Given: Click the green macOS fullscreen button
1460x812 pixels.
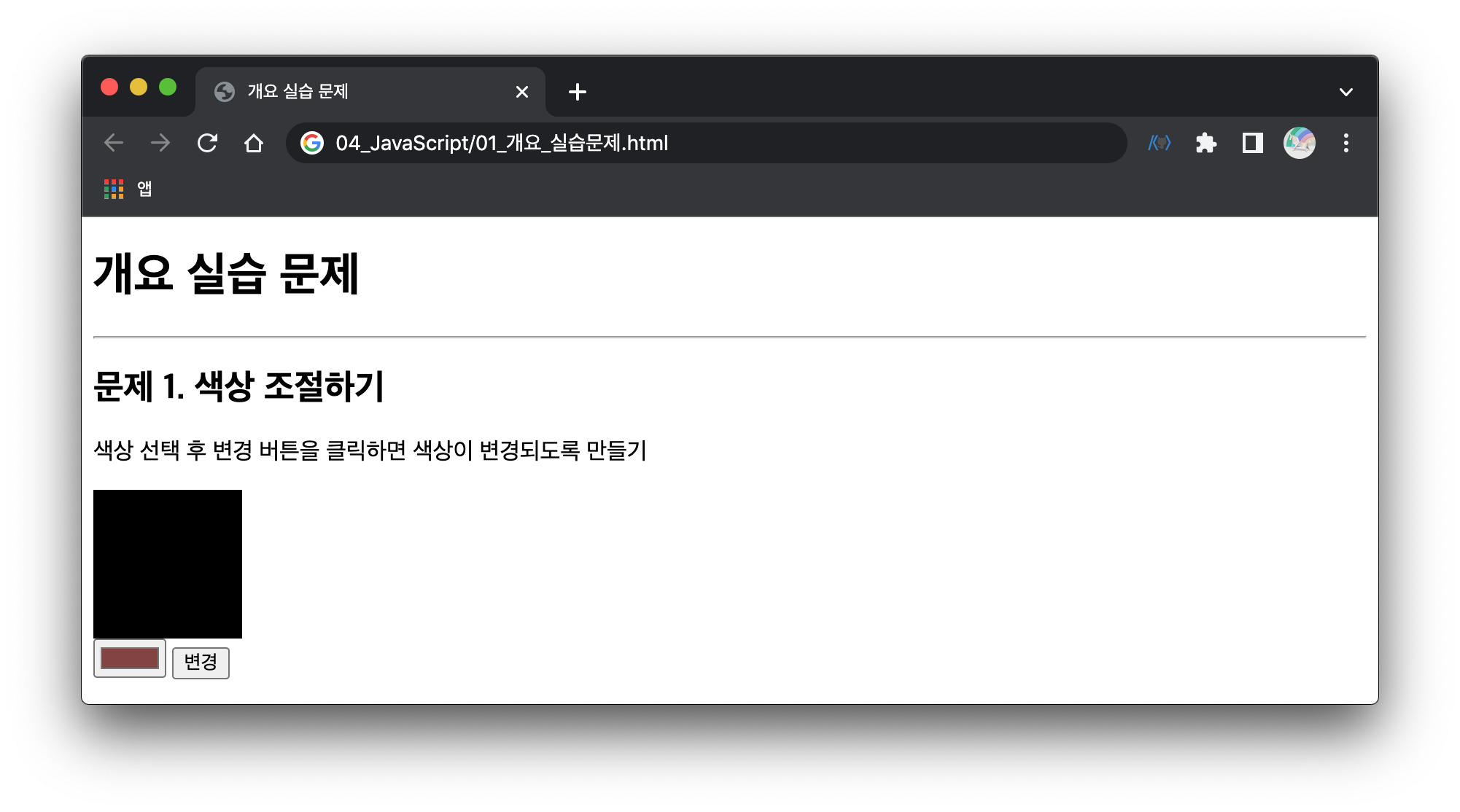Looking at the screenshot, I should [x=168, y=87].
